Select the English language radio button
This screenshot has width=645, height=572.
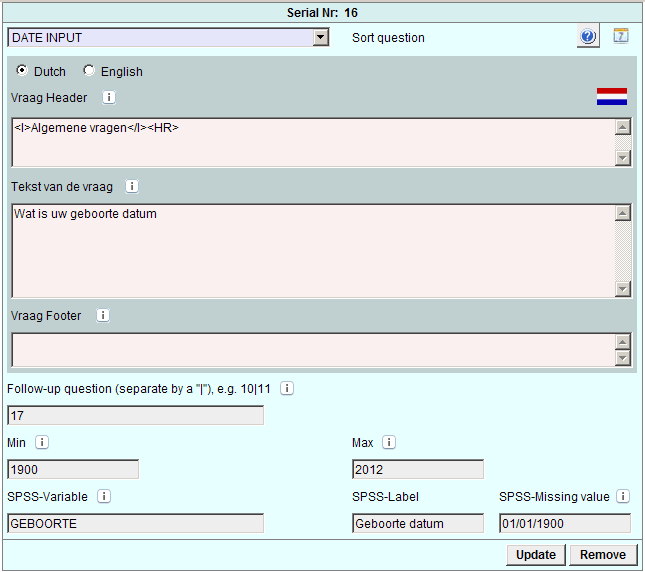point(89,71)
